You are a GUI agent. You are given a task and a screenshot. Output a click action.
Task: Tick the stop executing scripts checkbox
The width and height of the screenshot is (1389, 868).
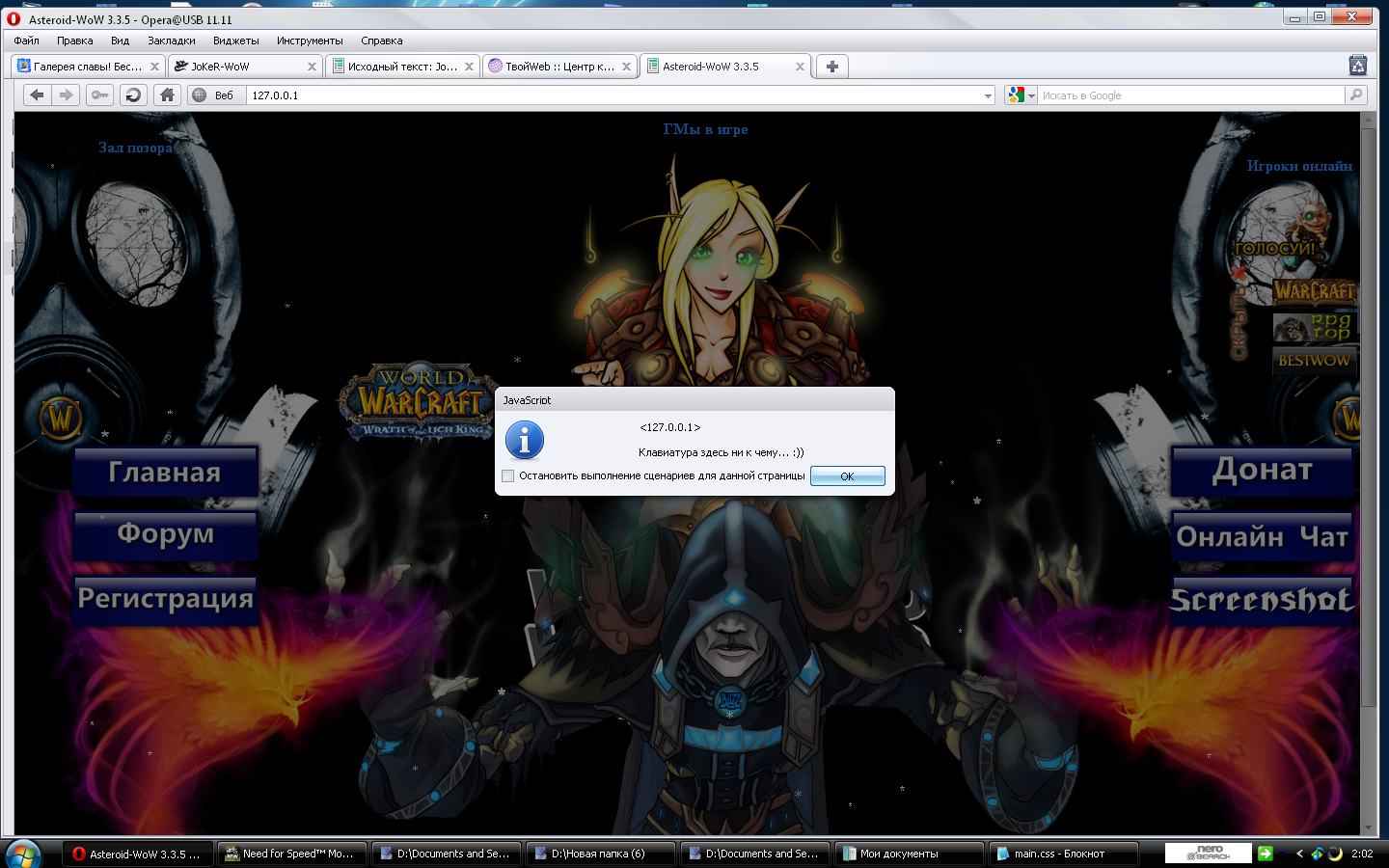pyautogui.click(x=508, y=475)
